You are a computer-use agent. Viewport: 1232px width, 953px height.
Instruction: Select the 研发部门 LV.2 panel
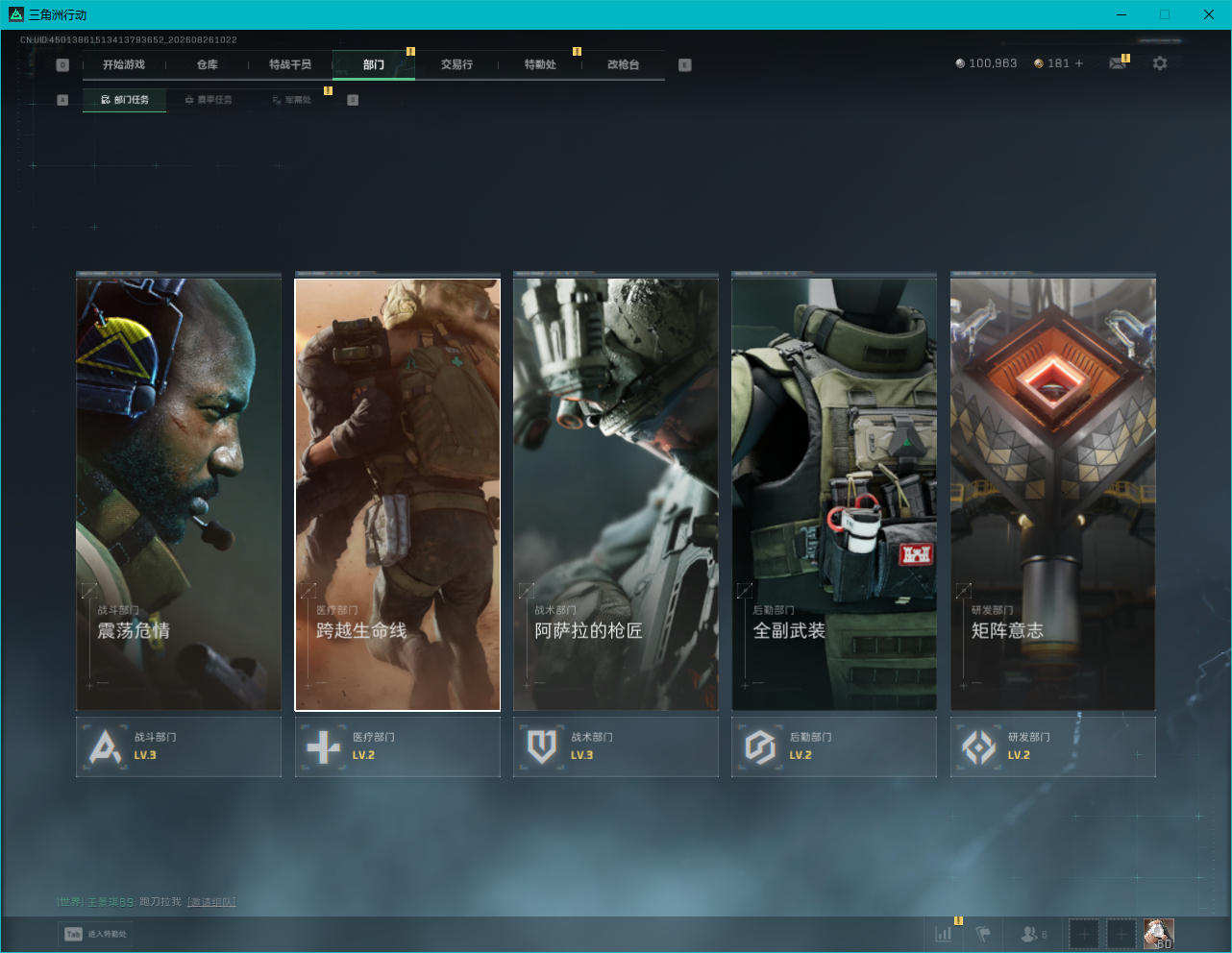click(x=1053, y=746)
